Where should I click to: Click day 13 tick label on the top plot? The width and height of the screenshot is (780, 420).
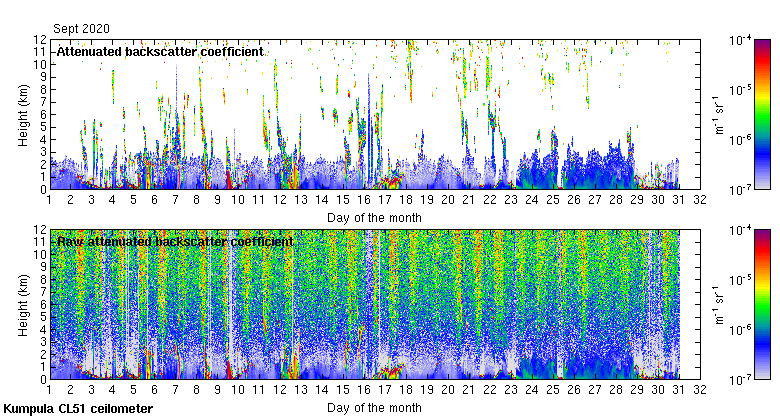pos(301,200)
